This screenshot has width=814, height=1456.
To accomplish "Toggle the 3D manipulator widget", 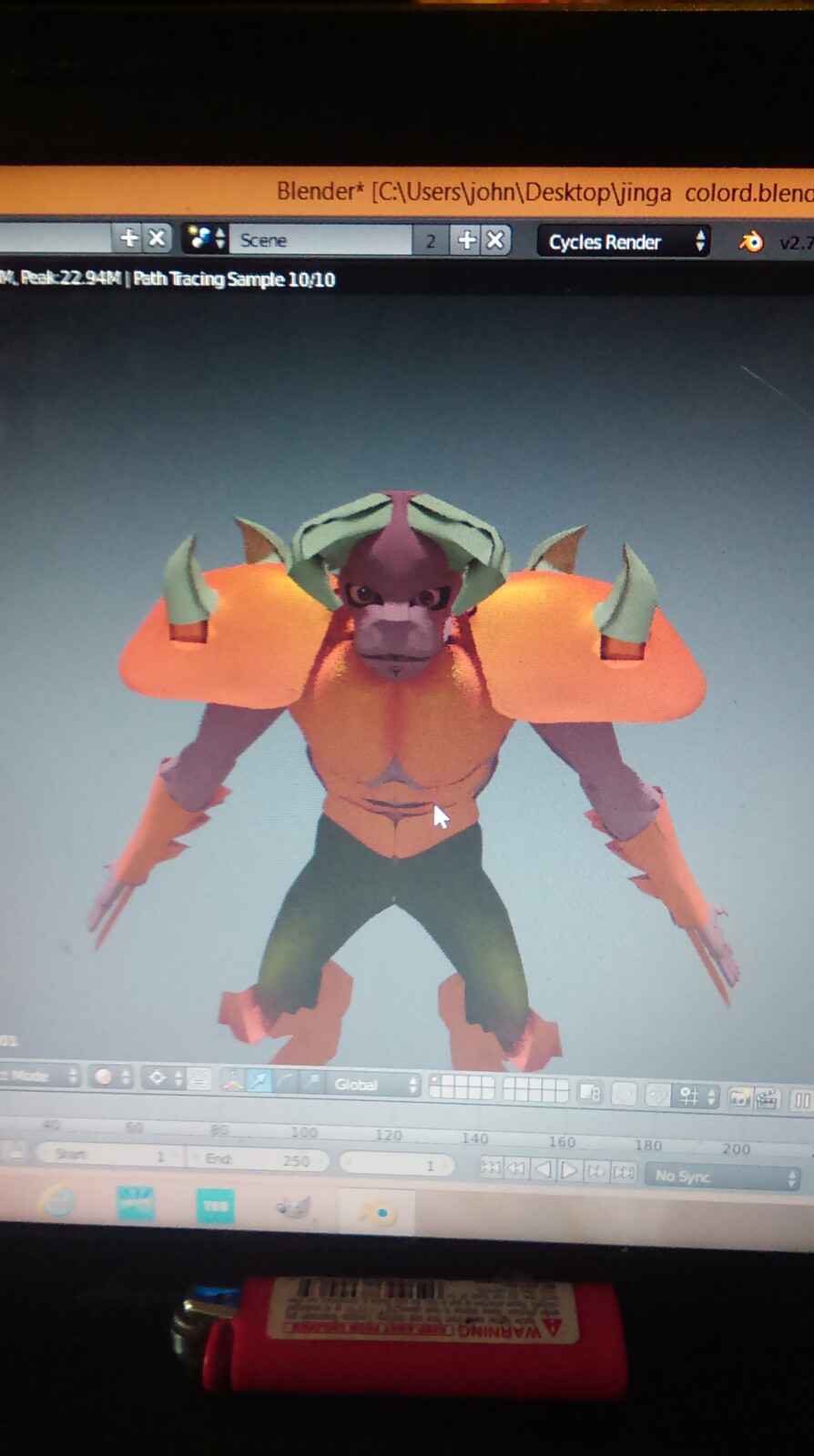I will (233, 1081).
